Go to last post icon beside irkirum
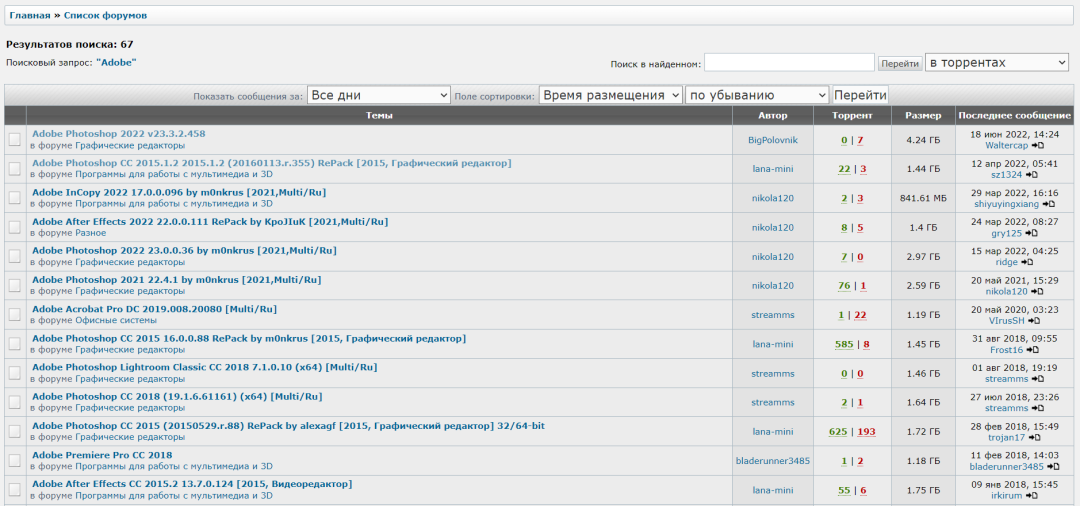 click(1031, 496)
